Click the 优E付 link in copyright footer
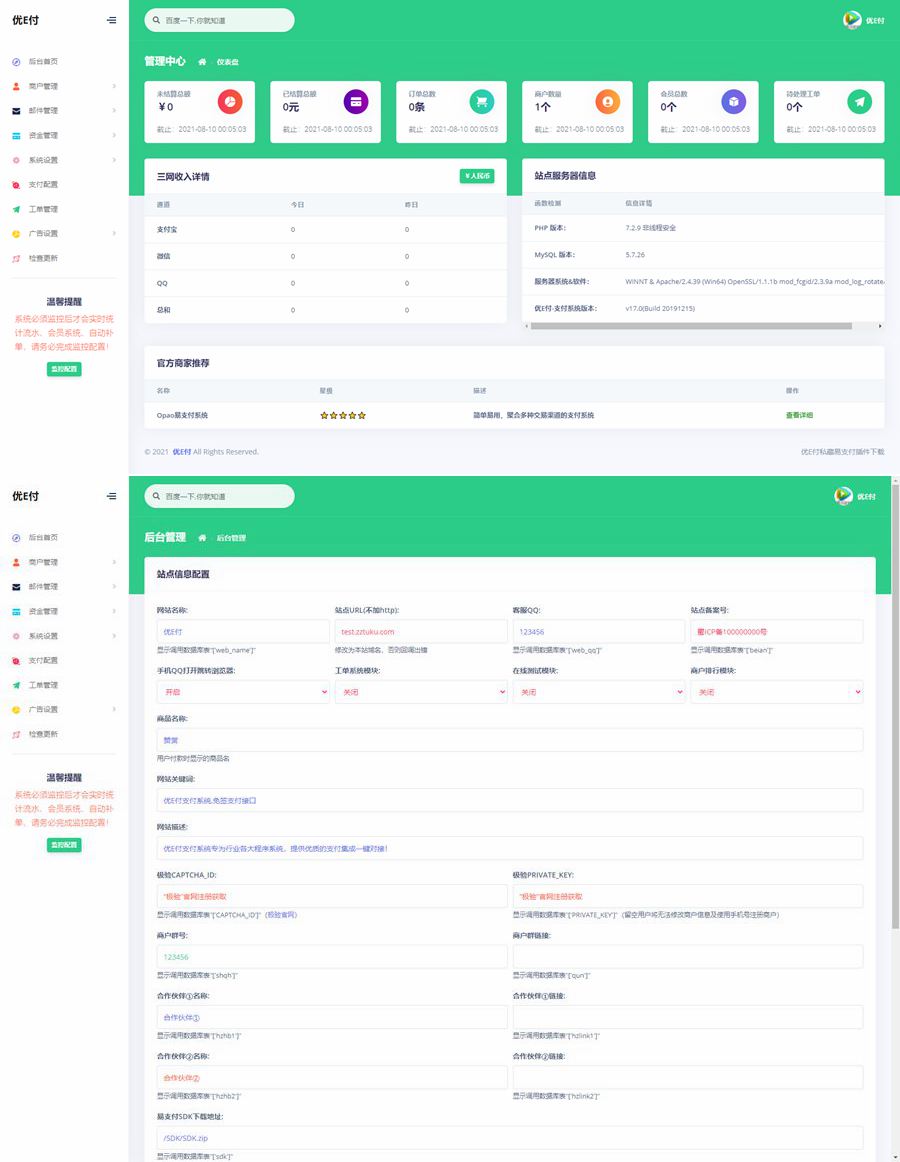Viewport: 900px width, 1162px height. pyautogui.click(x=181, y=452)
